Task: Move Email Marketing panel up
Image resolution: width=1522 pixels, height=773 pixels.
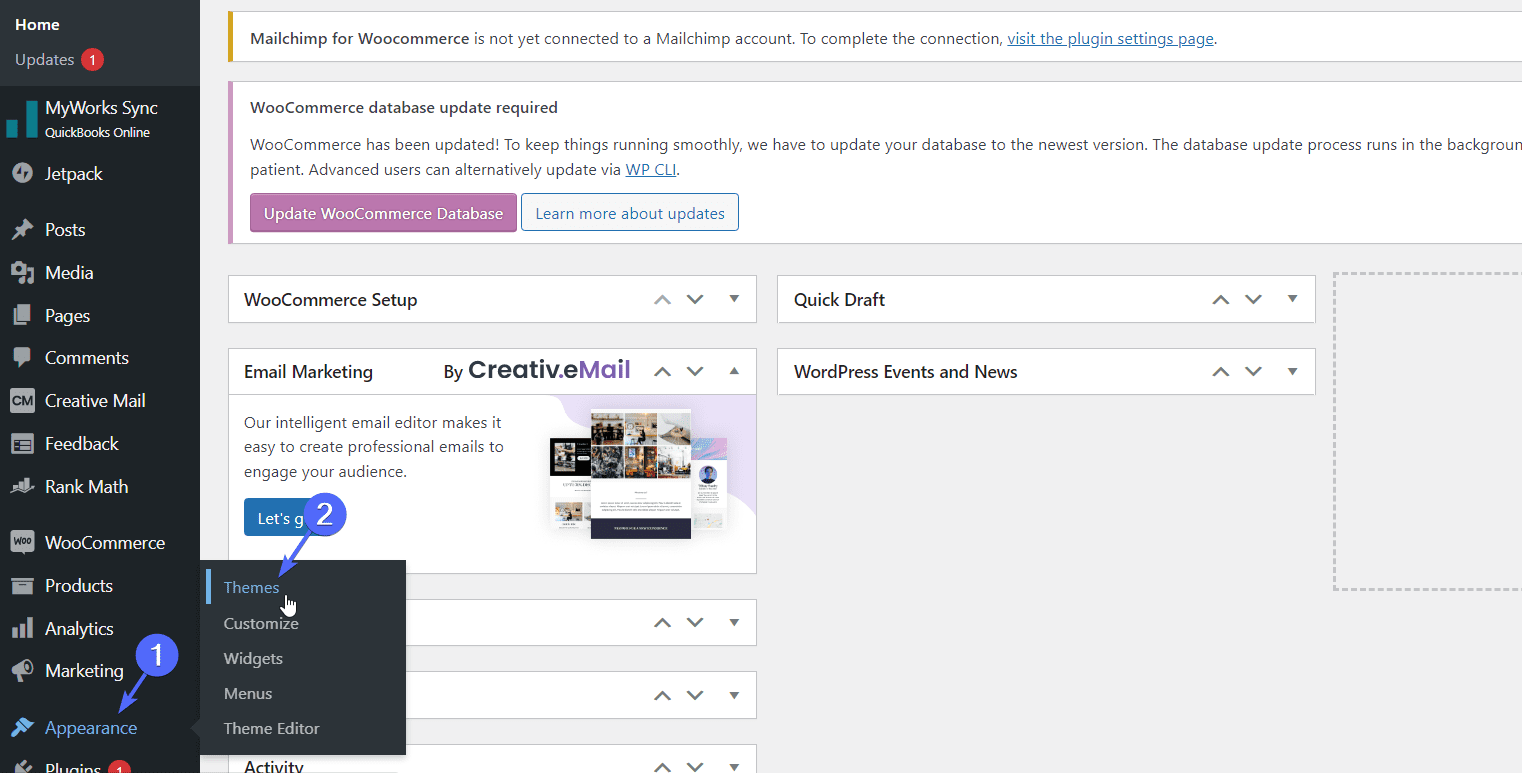Action: click(662, 371)
